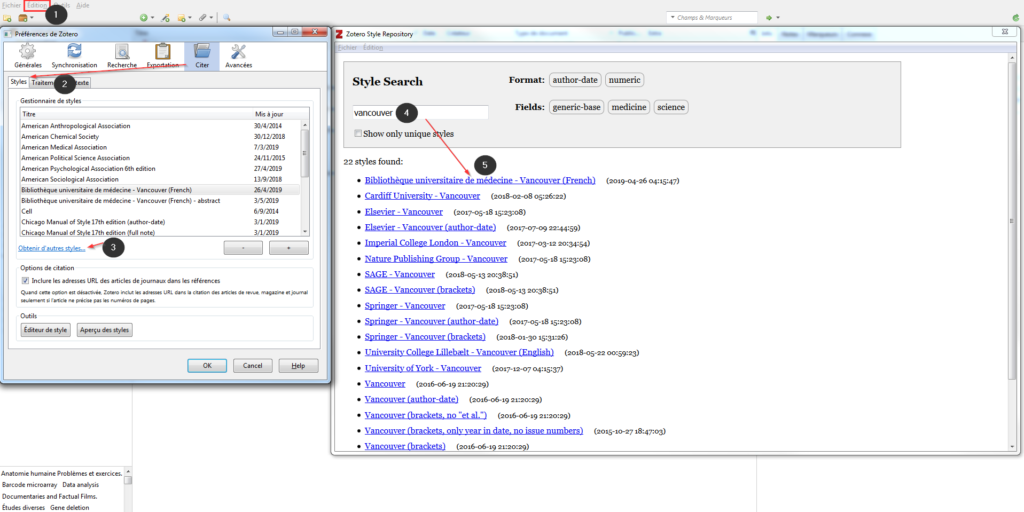Open Elsevier - Vancouver (author-date) link

pos(430,227)
